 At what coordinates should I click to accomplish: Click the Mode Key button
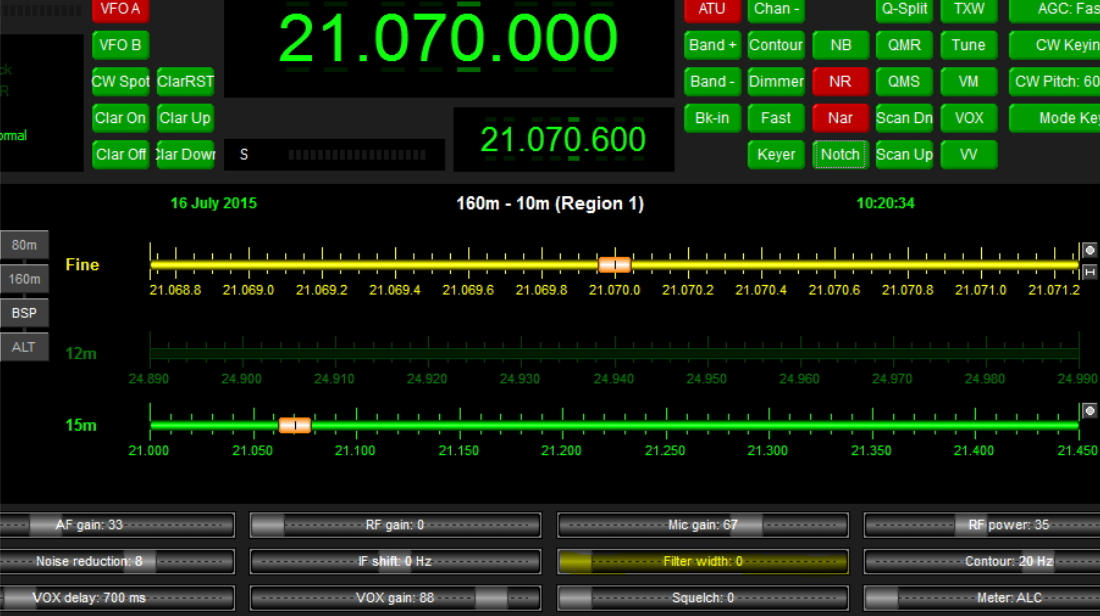point(1054,119)
